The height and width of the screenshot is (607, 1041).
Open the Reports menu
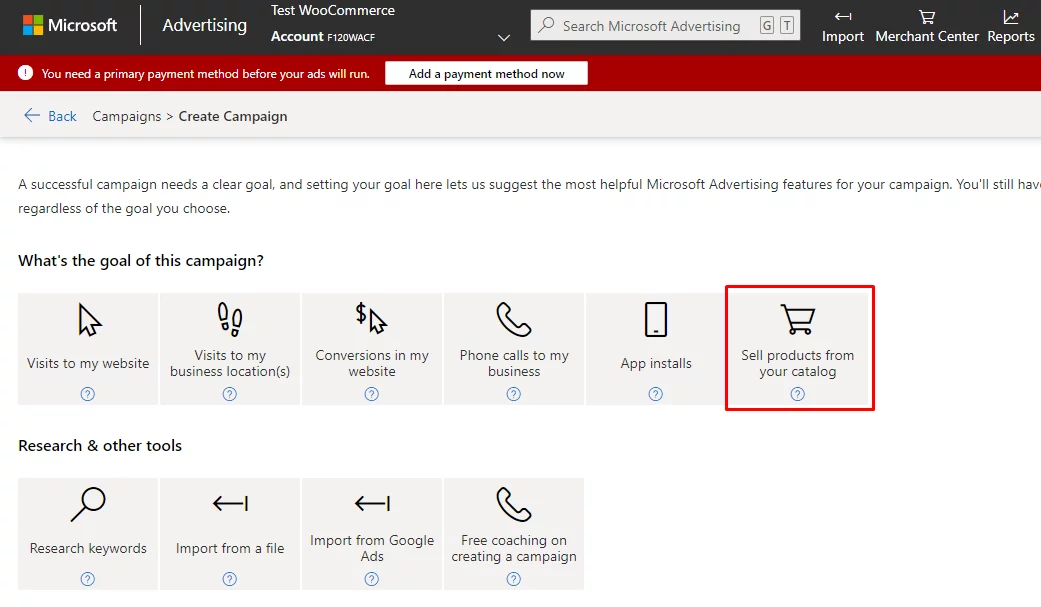tap(1010, 26)
